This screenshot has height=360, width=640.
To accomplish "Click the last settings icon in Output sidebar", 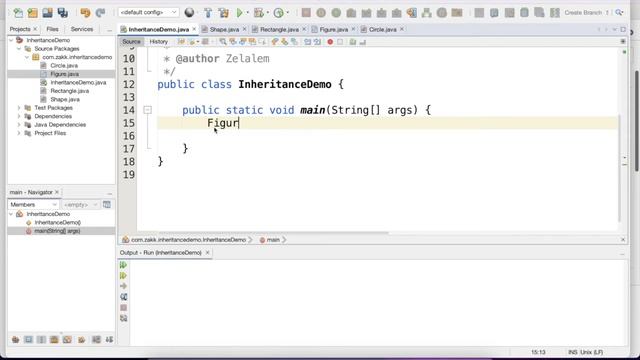I will coord(123,318).
